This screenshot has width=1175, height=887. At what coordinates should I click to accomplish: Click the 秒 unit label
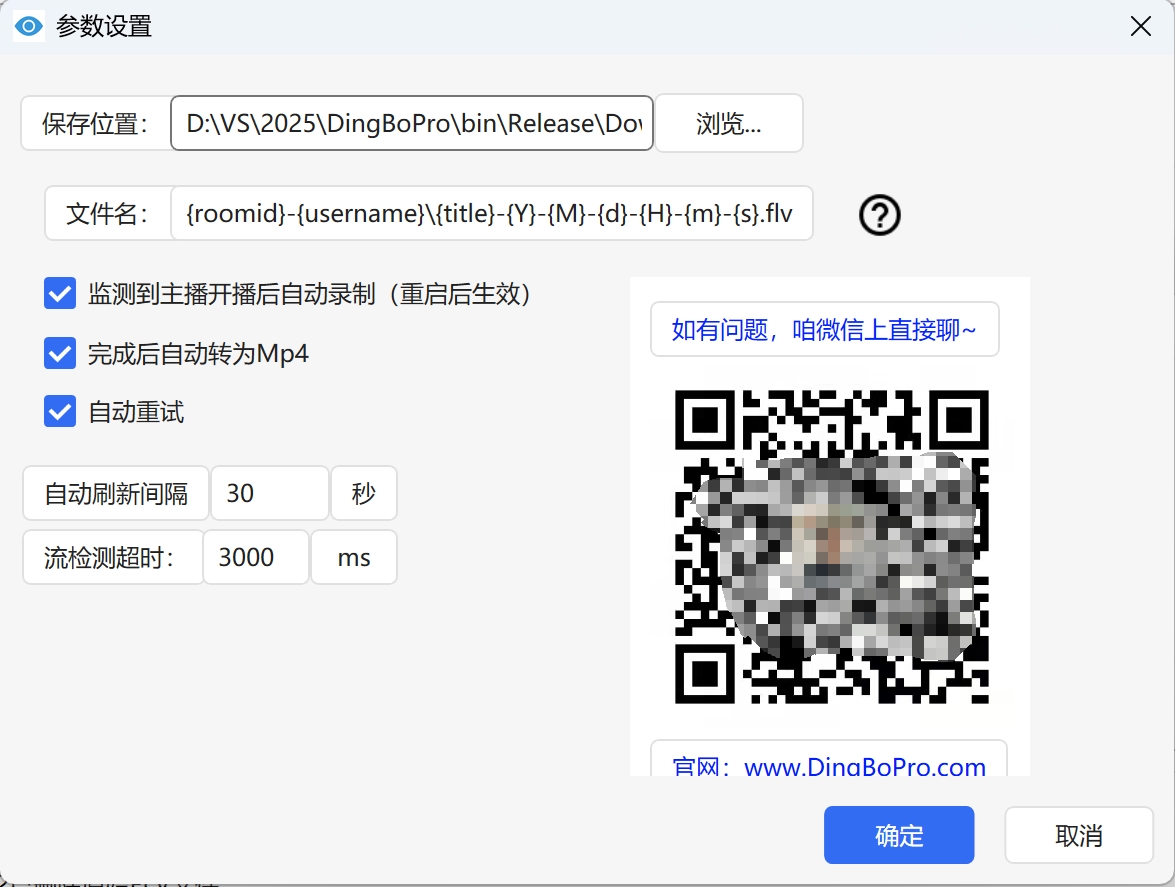pos(364,493)
